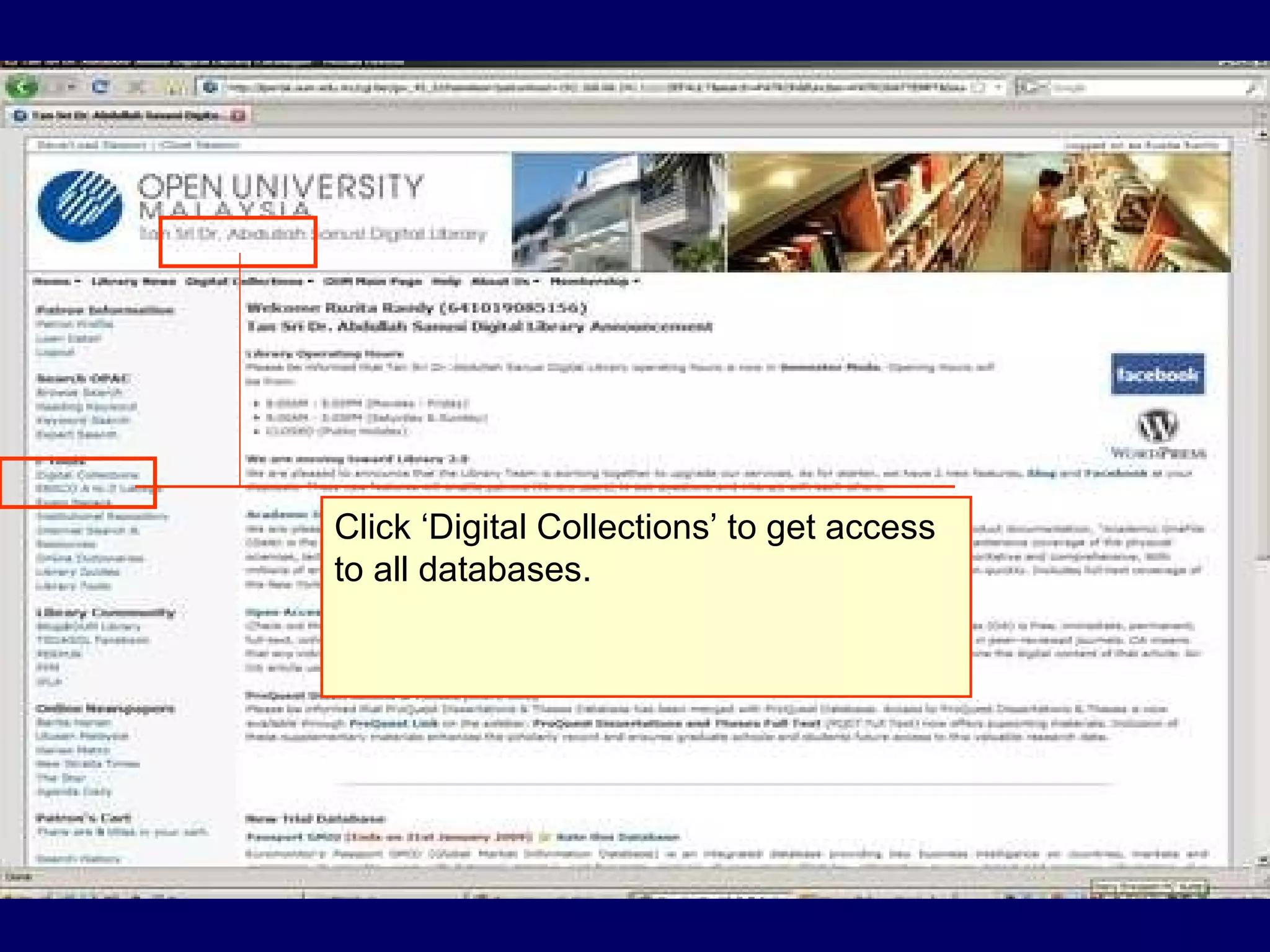Open Browse Search under Search OPAC
The width and height of the screenshot is (1270, 952).
[79, 392]
